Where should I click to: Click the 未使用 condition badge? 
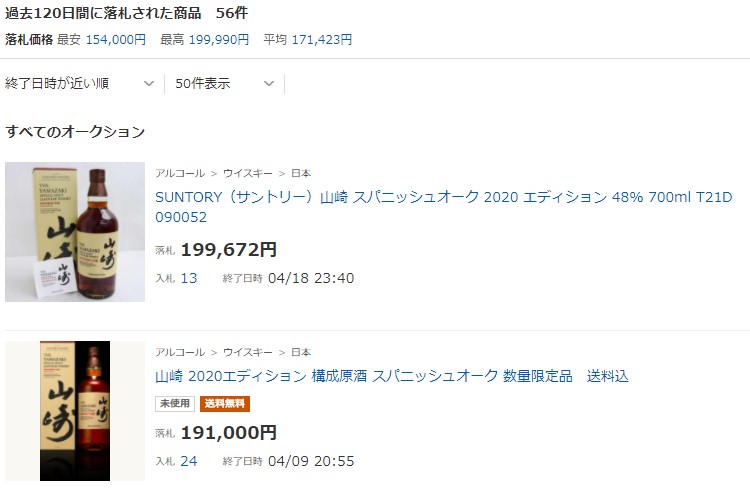tap(175, 404)
